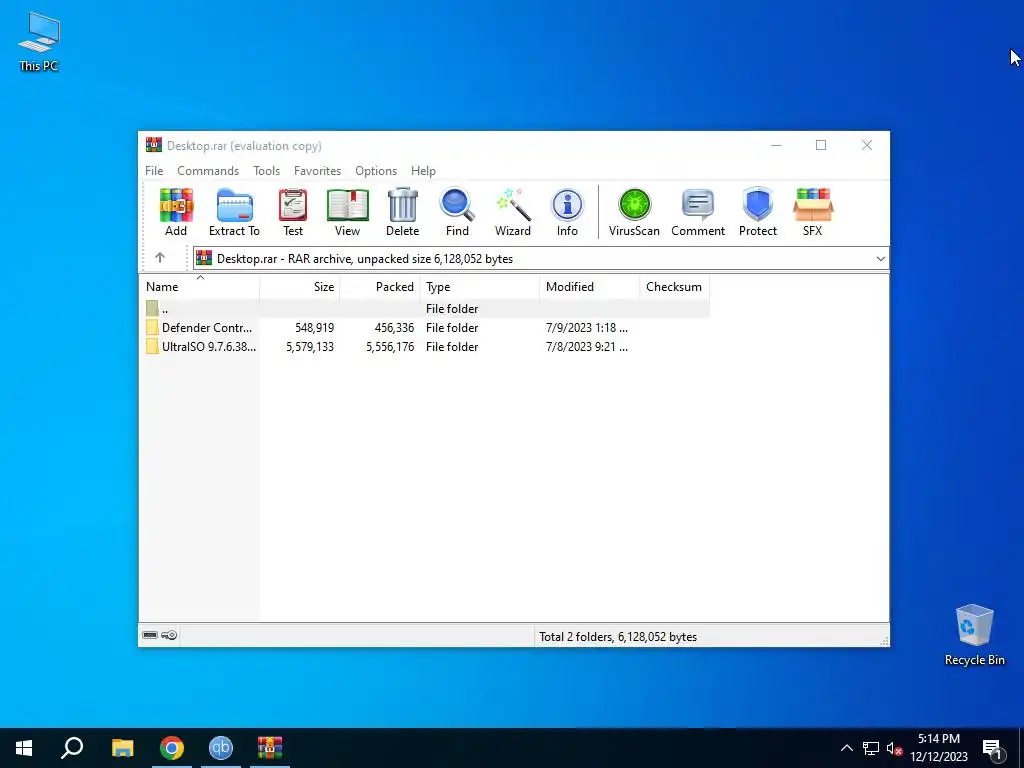Click the drive selector icon in status bar

pyautogui.click(x=150, y=635)
